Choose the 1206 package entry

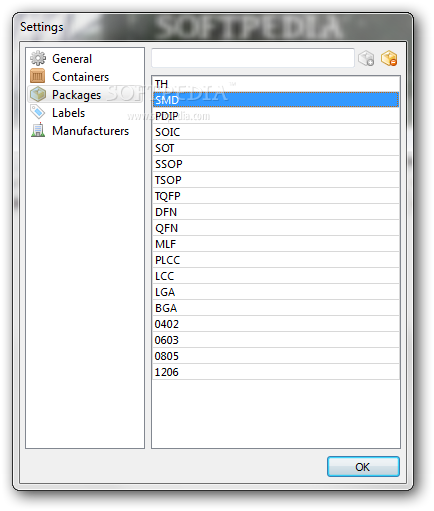click(x=276, y=372)
